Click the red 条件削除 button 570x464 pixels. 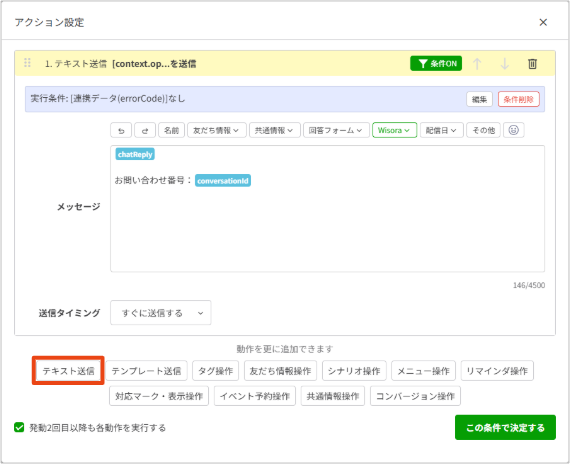point(518,99)
